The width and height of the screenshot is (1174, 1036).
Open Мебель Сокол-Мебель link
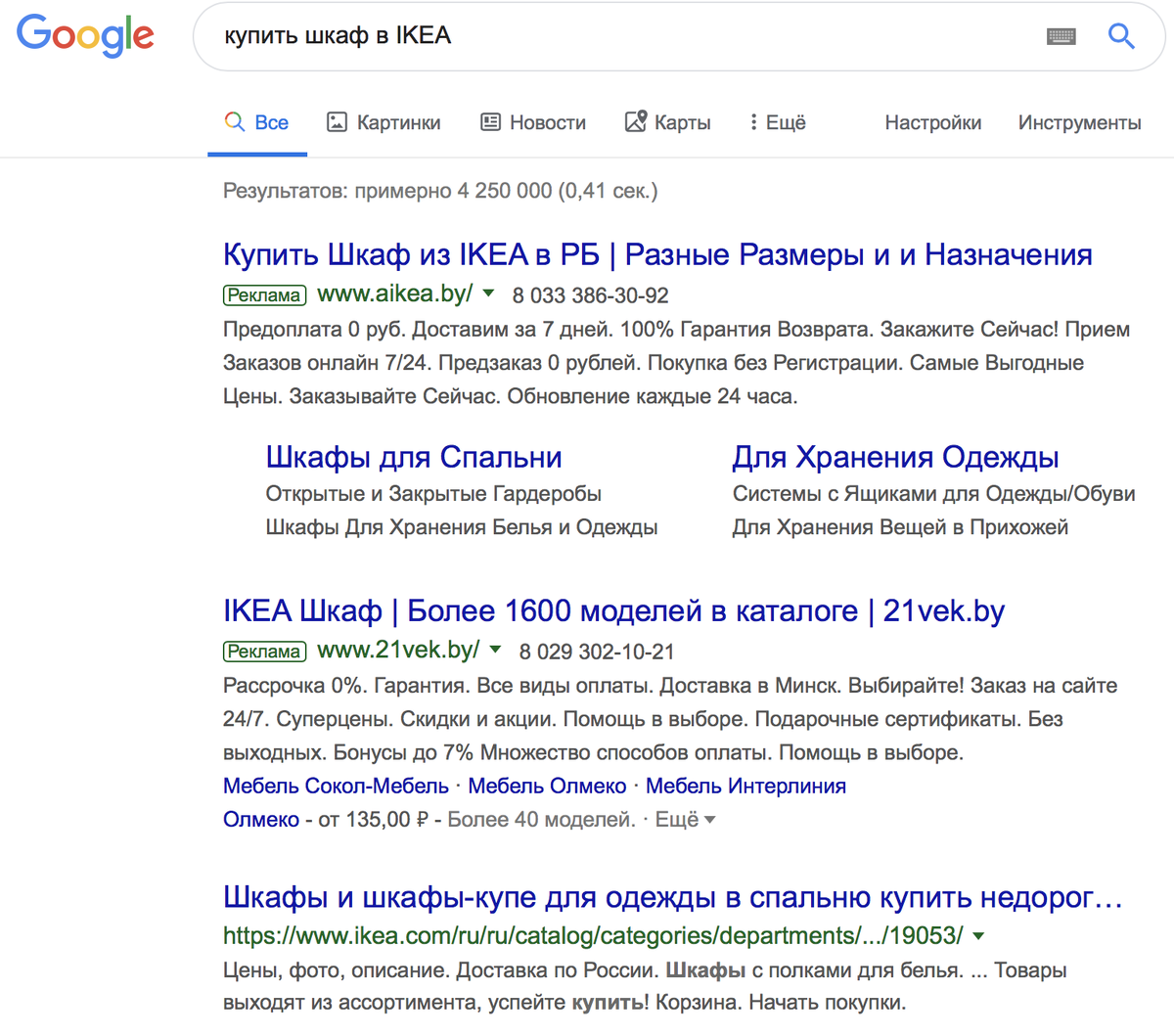[x=336, y=786]
